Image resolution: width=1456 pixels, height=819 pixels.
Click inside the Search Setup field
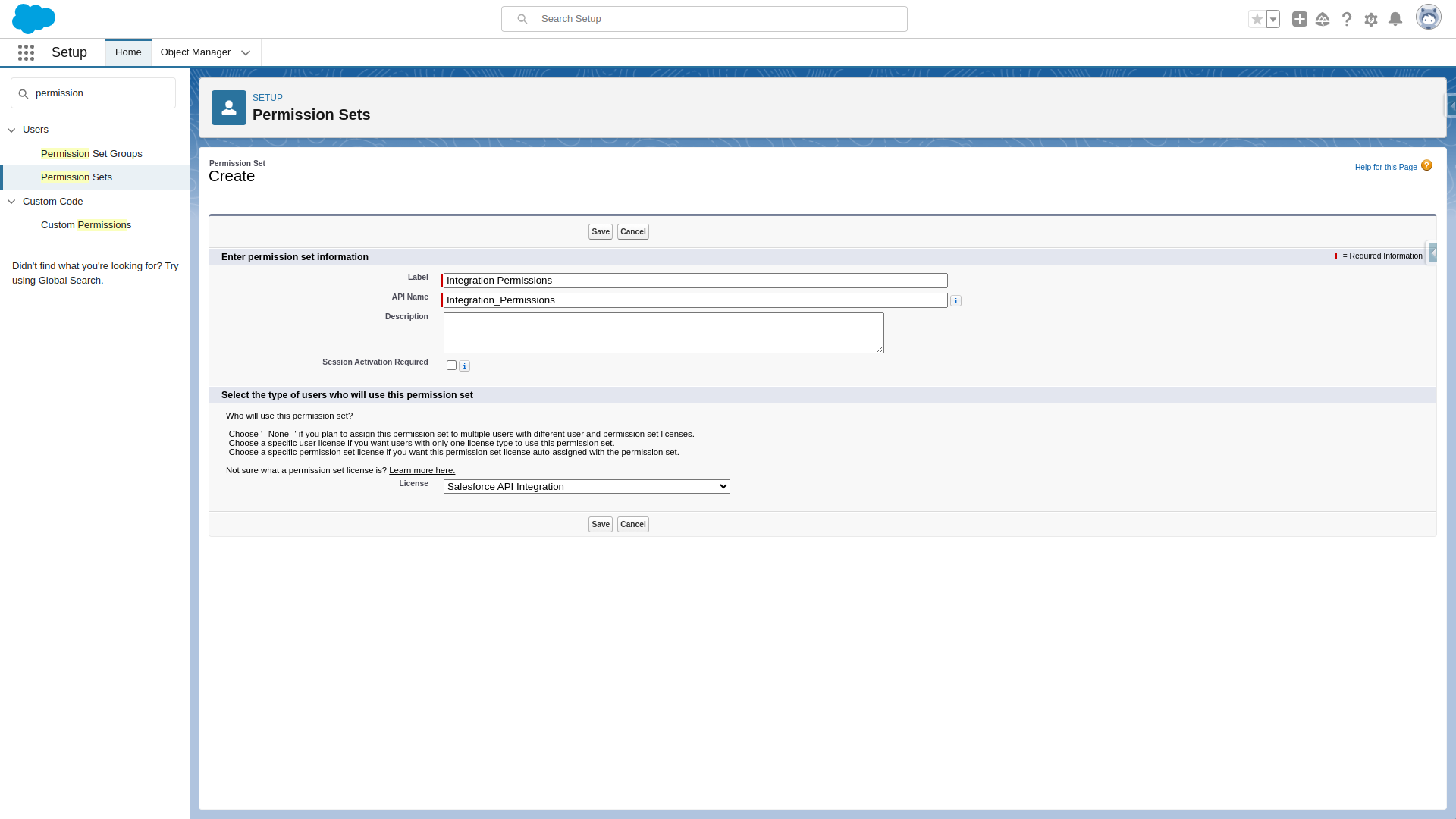(x=704, y=18)
